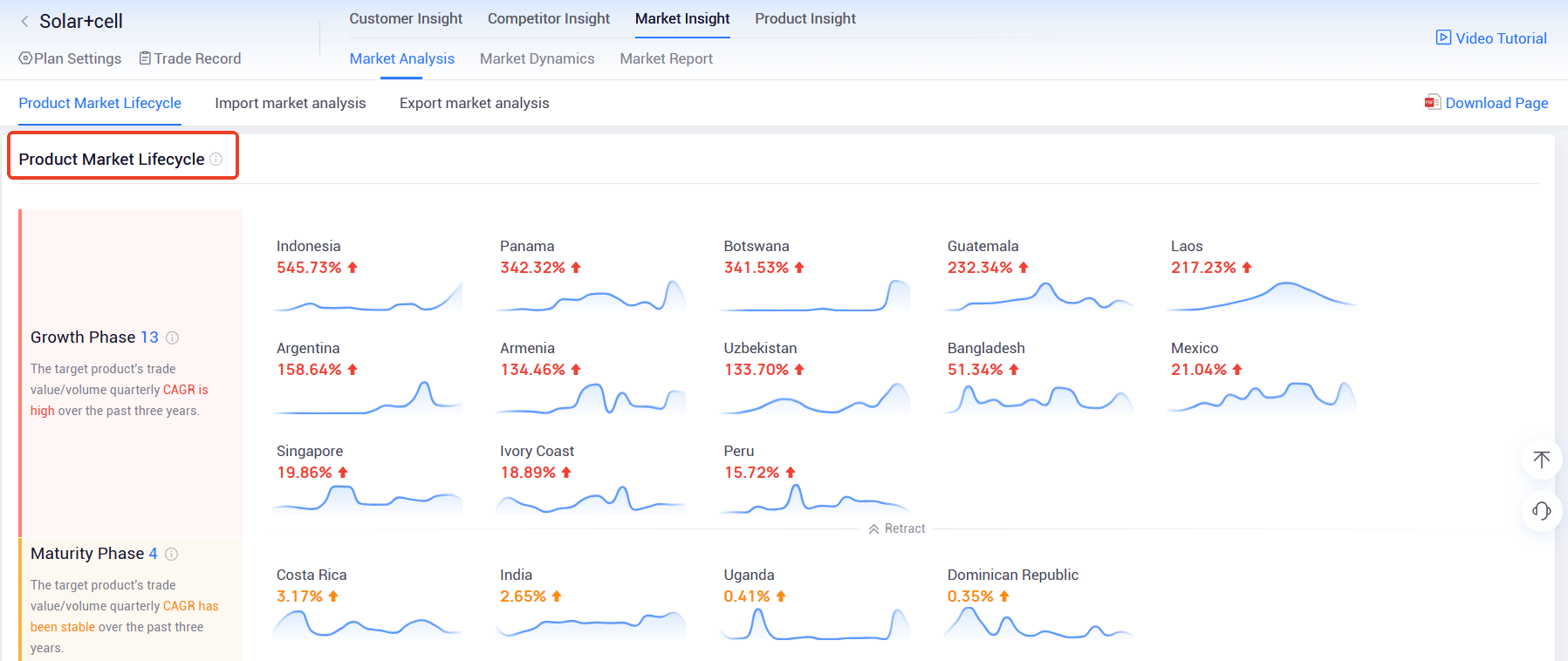Click the 21.04% value under Mexico
1568x661 pixels.
(x=1198, y=370)
